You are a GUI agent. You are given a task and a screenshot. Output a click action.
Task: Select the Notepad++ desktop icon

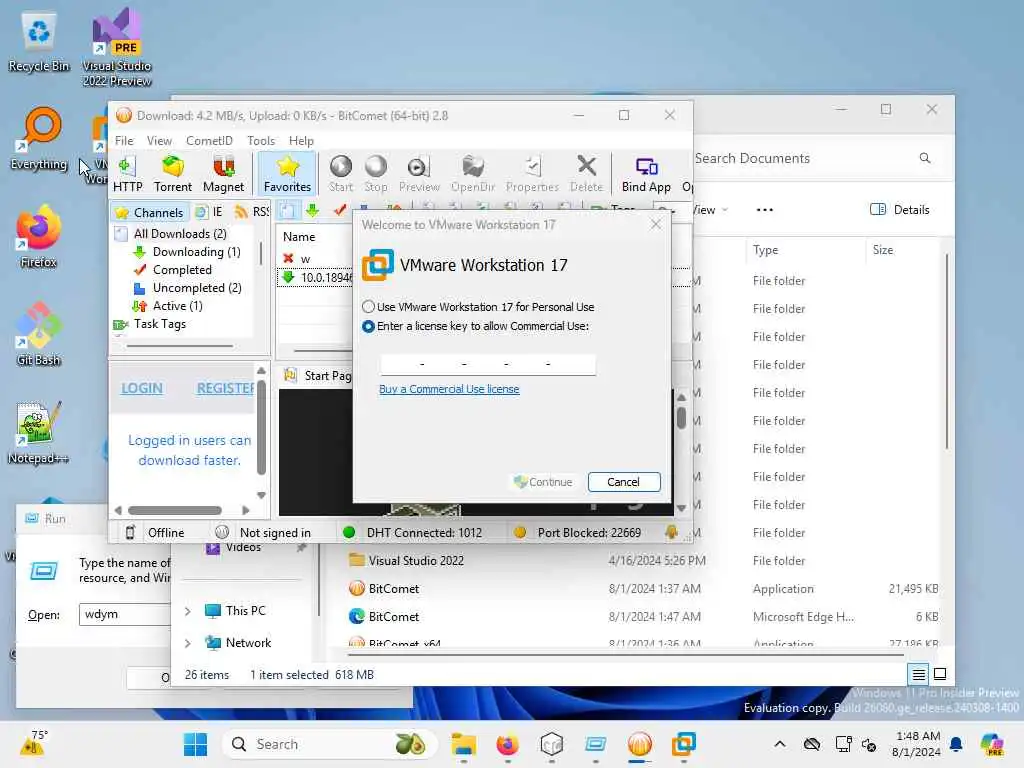[38, 432]
